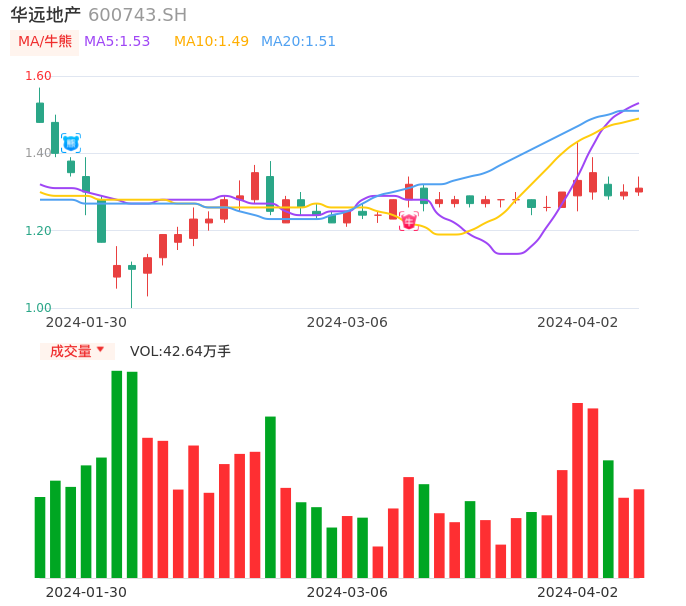Click the 1.60 price axis label

pyautogui.click(x=38, y=76)
